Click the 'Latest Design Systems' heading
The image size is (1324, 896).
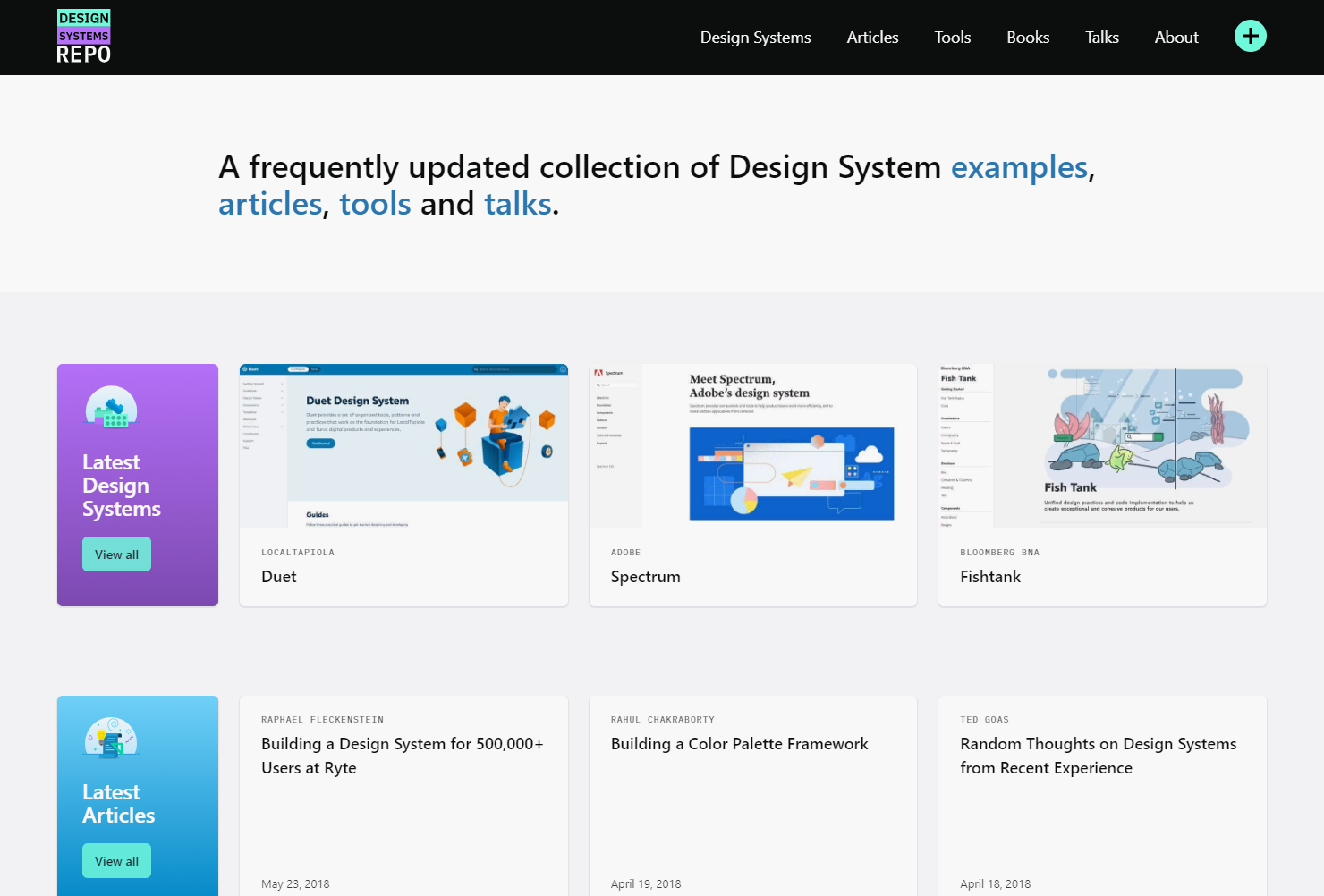(x=122, y=486)
